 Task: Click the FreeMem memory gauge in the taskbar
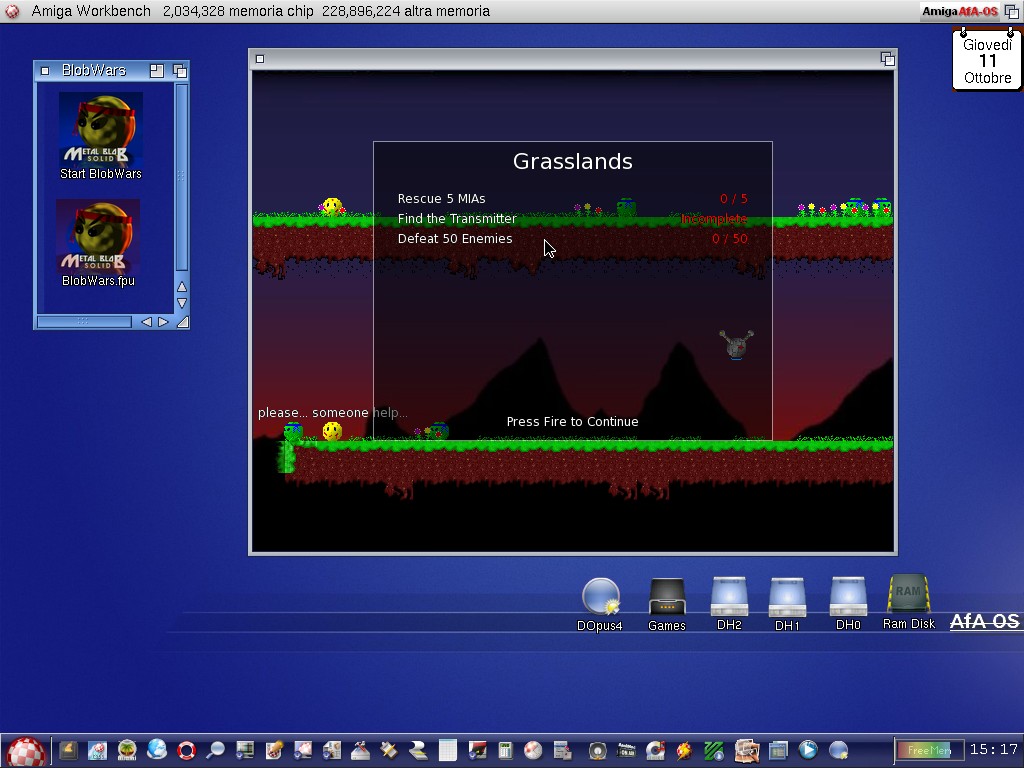tap(929, 750)
